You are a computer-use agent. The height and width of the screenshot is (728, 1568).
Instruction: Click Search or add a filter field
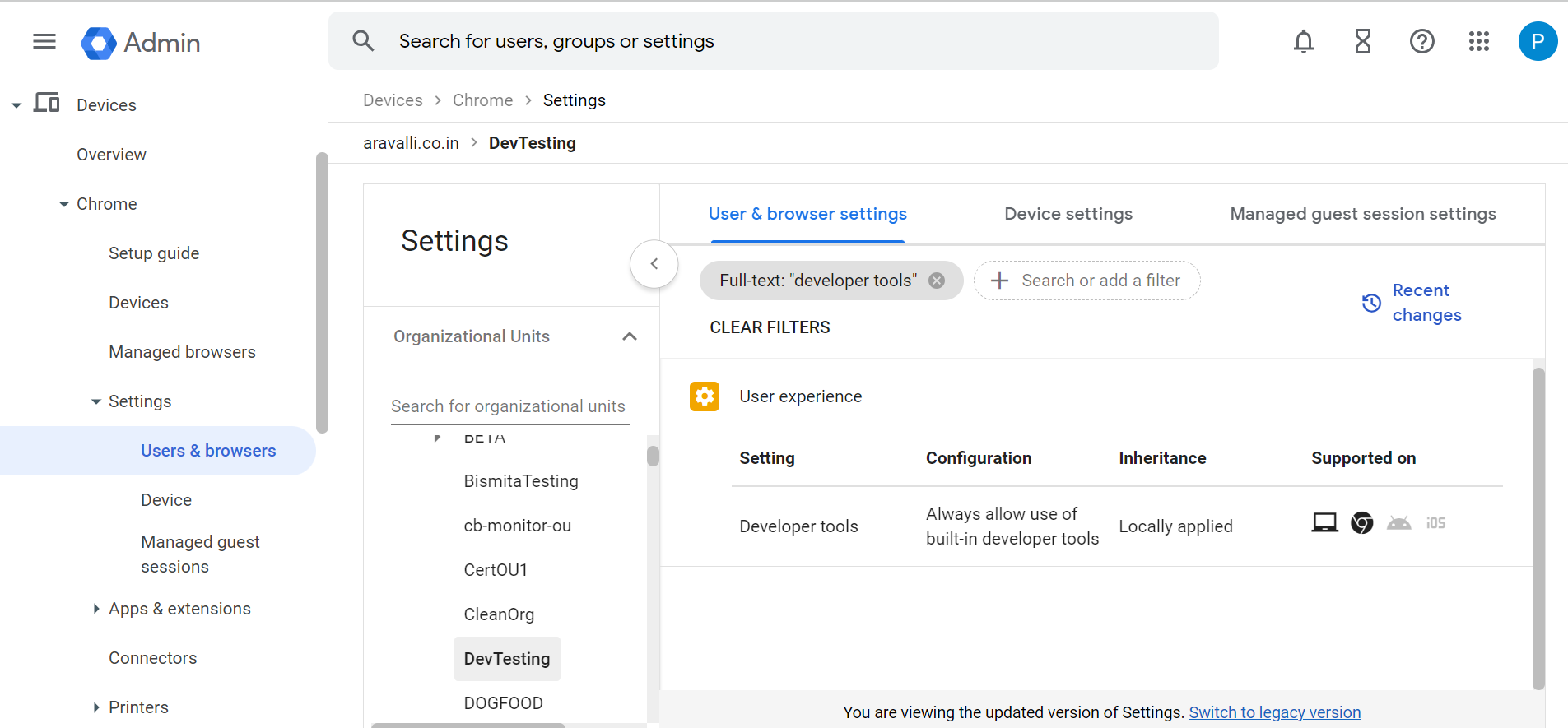coord(1086,281)
